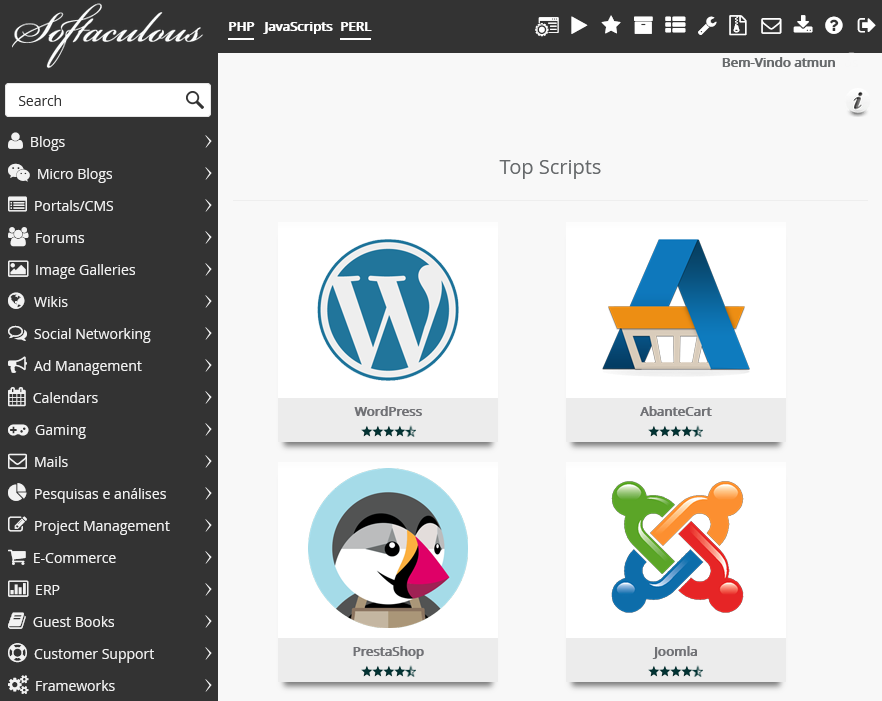
Task: Expand the Portals/CMS chevron
Action: click(x=208, y=205)
